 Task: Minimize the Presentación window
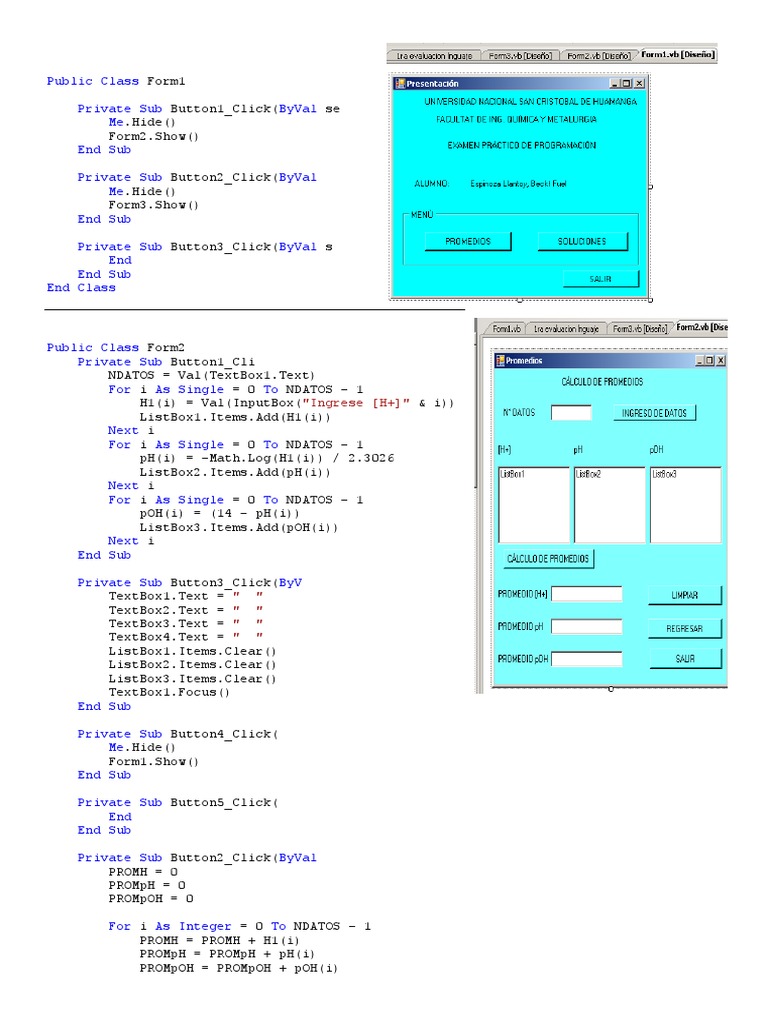point(615,84)
